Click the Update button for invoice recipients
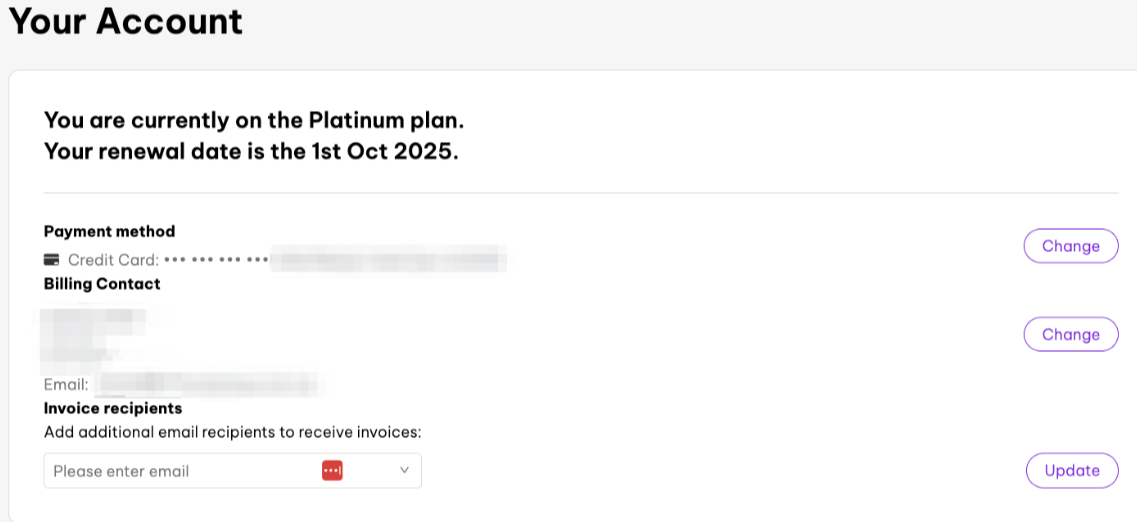Viewport: 1137px width, 522px height. click(x=1071, y=470)
